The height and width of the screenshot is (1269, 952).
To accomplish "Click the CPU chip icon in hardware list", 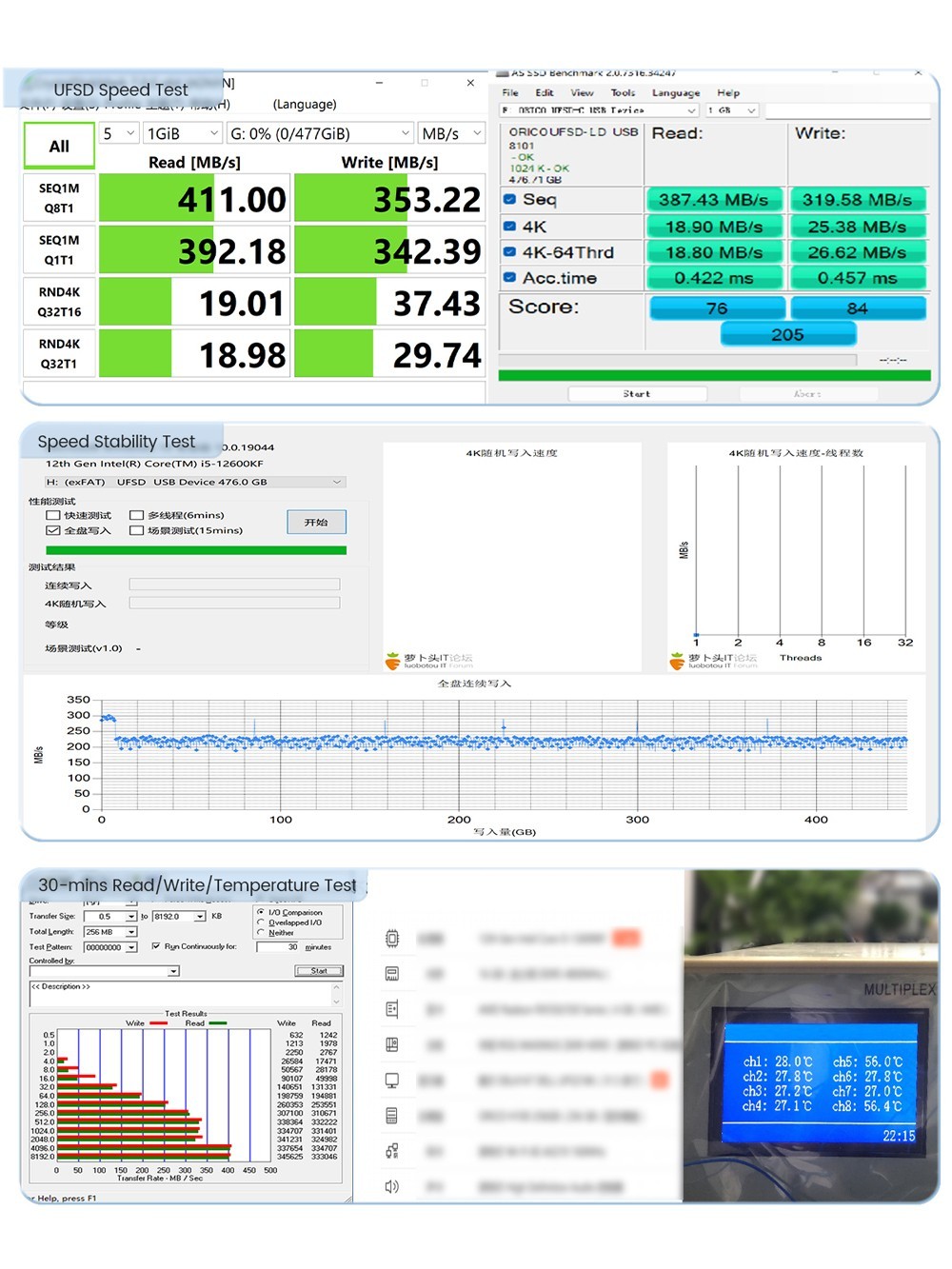I will [391, 939].
